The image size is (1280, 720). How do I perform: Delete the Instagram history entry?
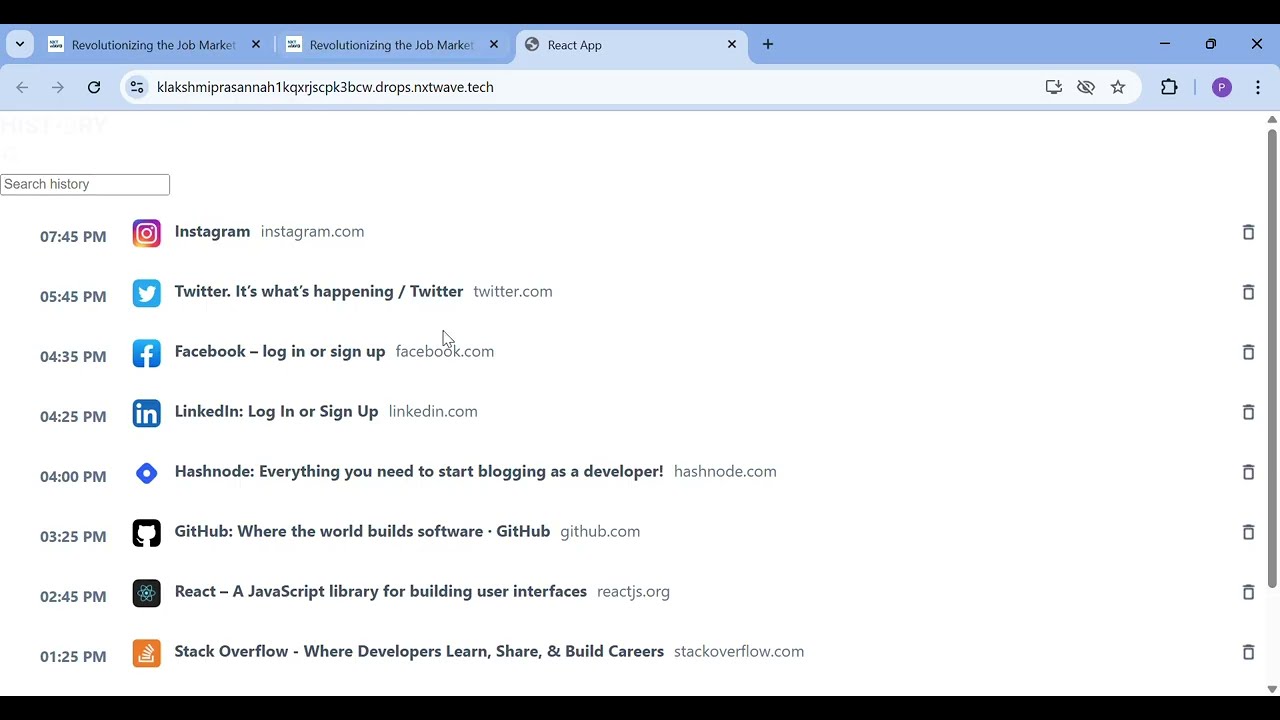click(1248, 232)
